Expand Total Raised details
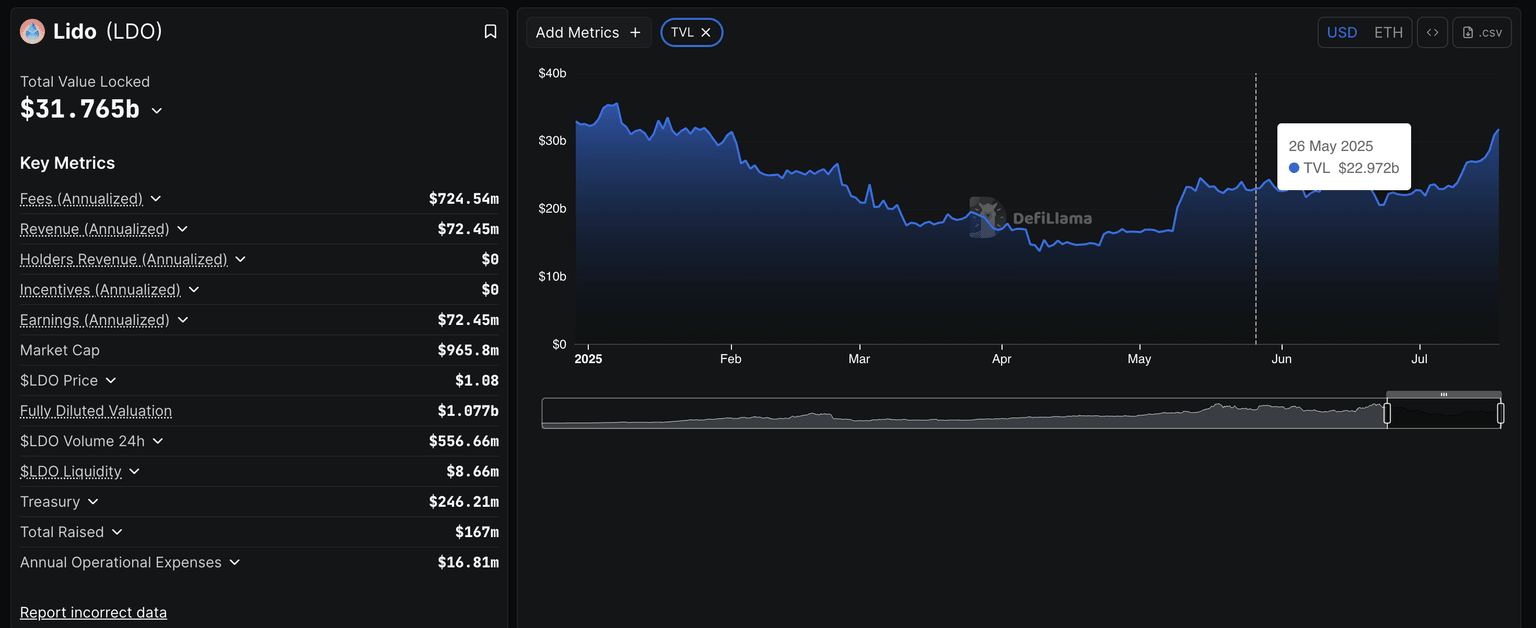1536x628 pixels. pyautogui.click(x=117, y=532)
